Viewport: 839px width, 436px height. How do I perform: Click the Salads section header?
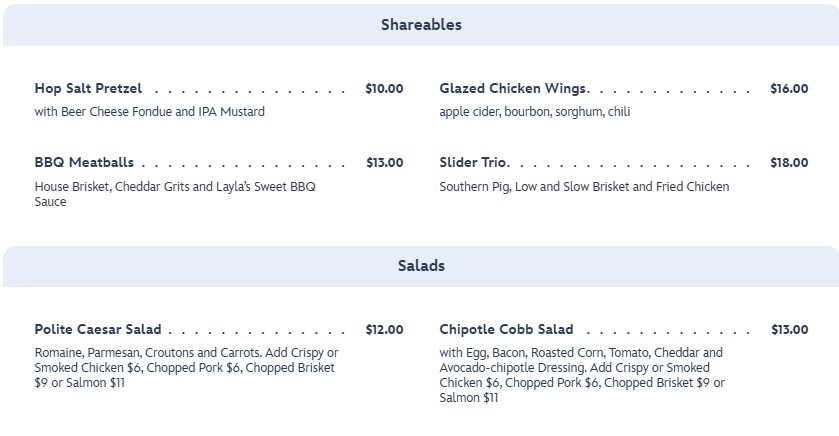pos(420,266)
